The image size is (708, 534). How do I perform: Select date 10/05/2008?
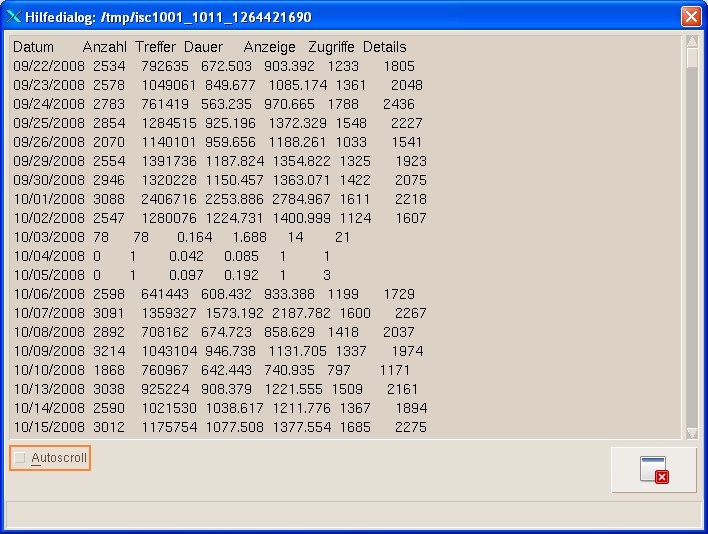(x=49, y=275)
